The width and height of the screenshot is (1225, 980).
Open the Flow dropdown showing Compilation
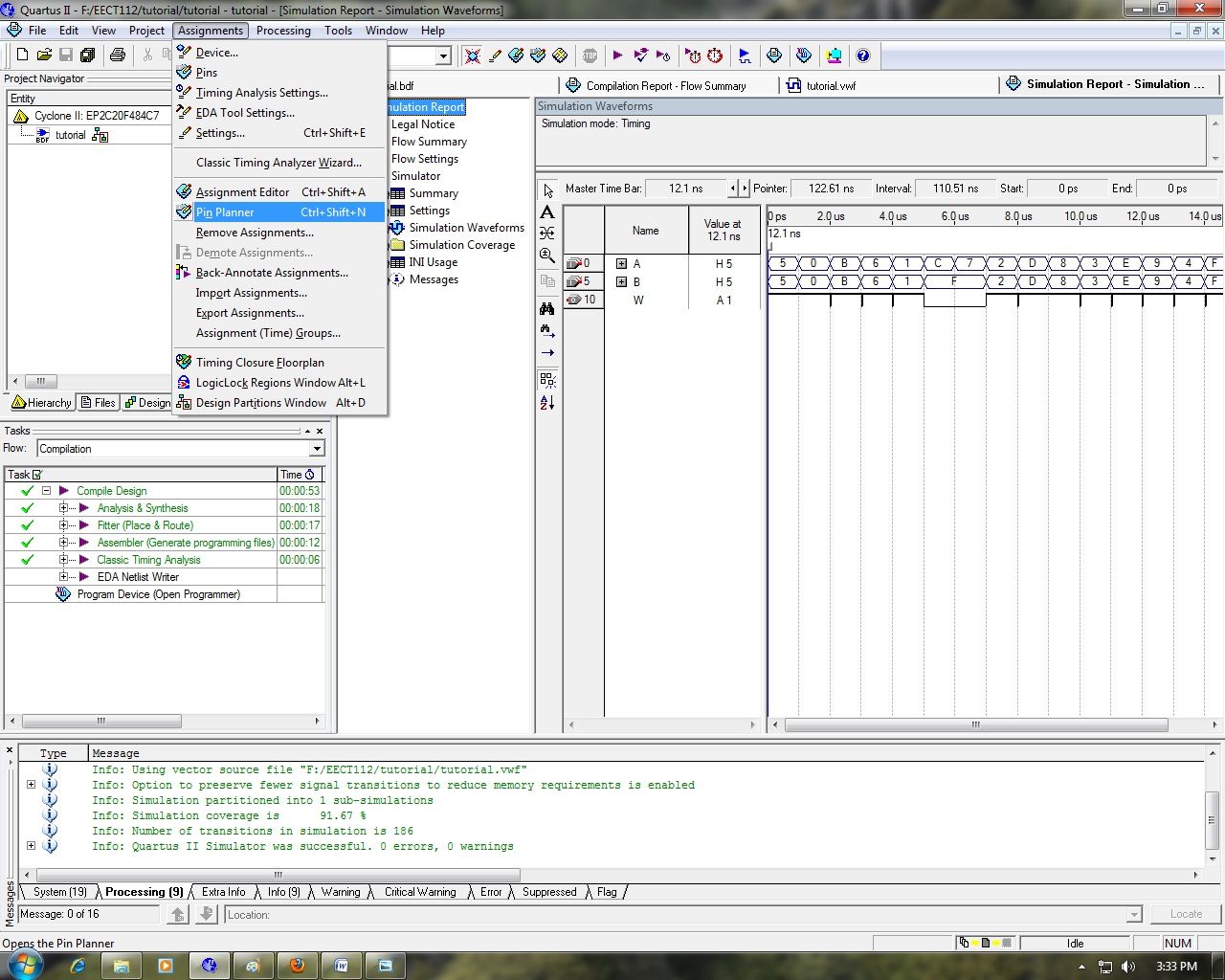(x=316, y=448)
